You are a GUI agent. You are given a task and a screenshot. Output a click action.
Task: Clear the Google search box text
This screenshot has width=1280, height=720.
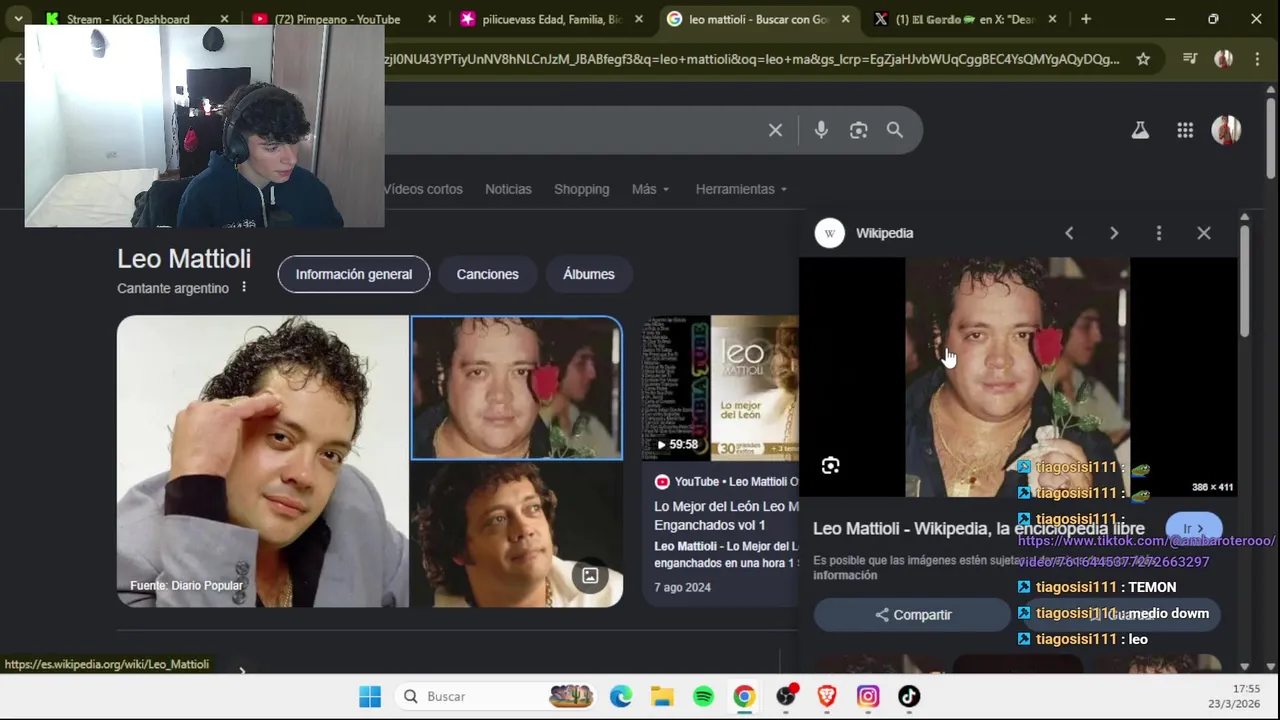(x=775, y=130)
